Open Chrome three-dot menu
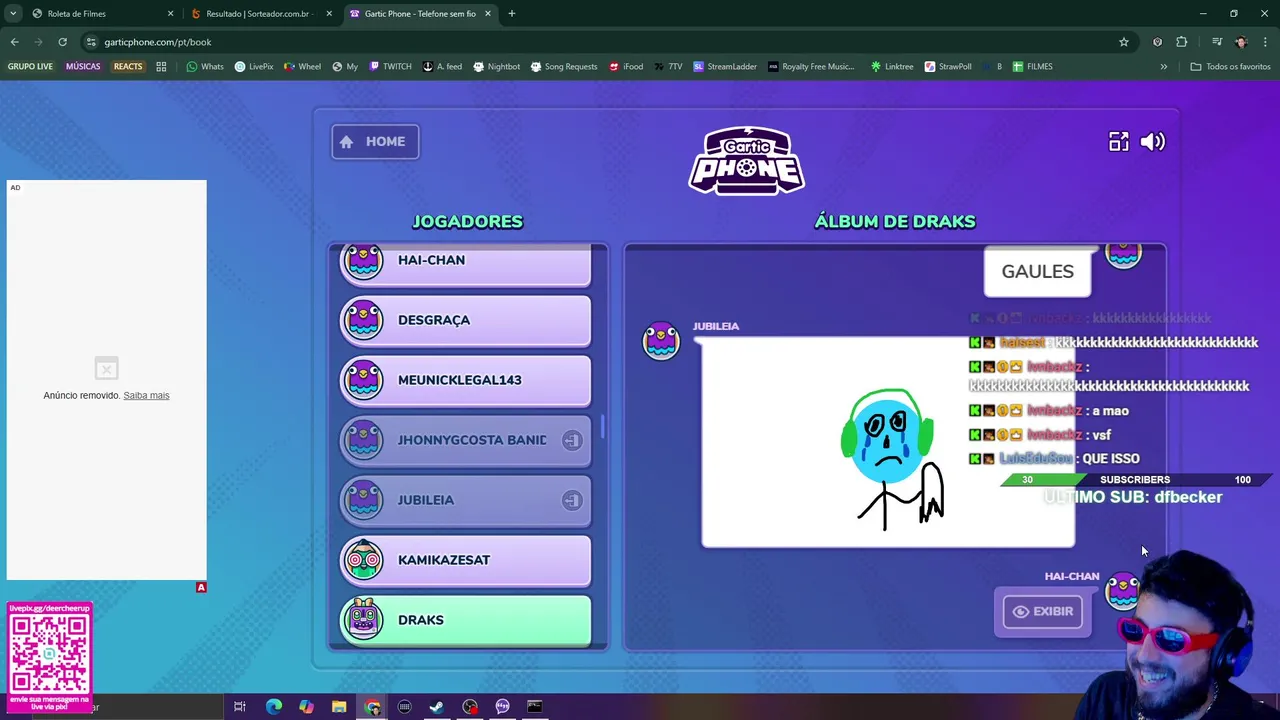This screenshot has height=720, width=1280. pyautogui.click(x=1266, y=42)
